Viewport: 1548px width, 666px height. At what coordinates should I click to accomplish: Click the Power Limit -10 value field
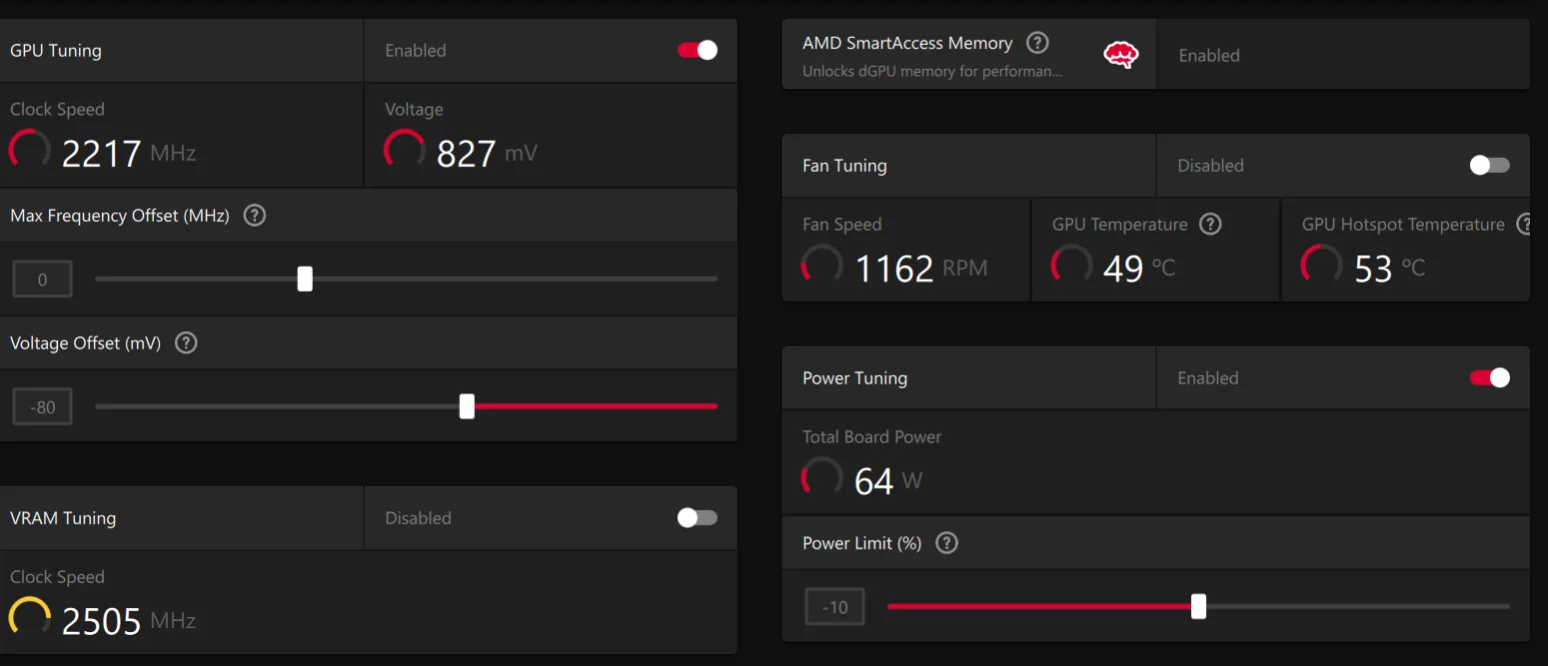point(835,607)
